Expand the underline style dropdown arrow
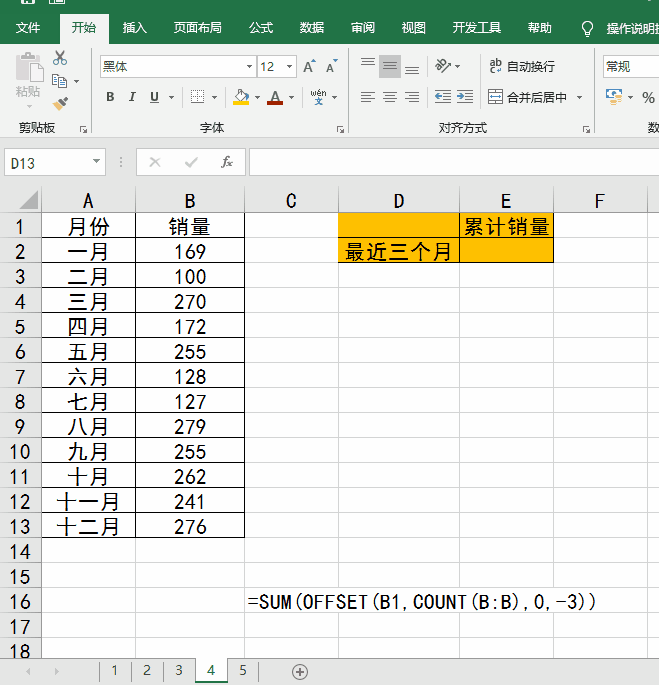Screen dimensions: 659x685 (171, 97)
